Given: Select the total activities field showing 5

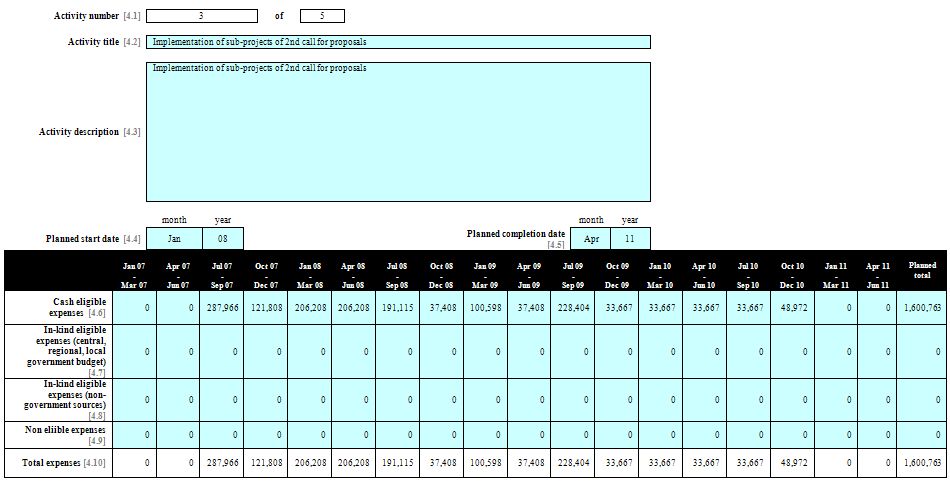Looking at the screenshot, I should [x=321, y=16].
